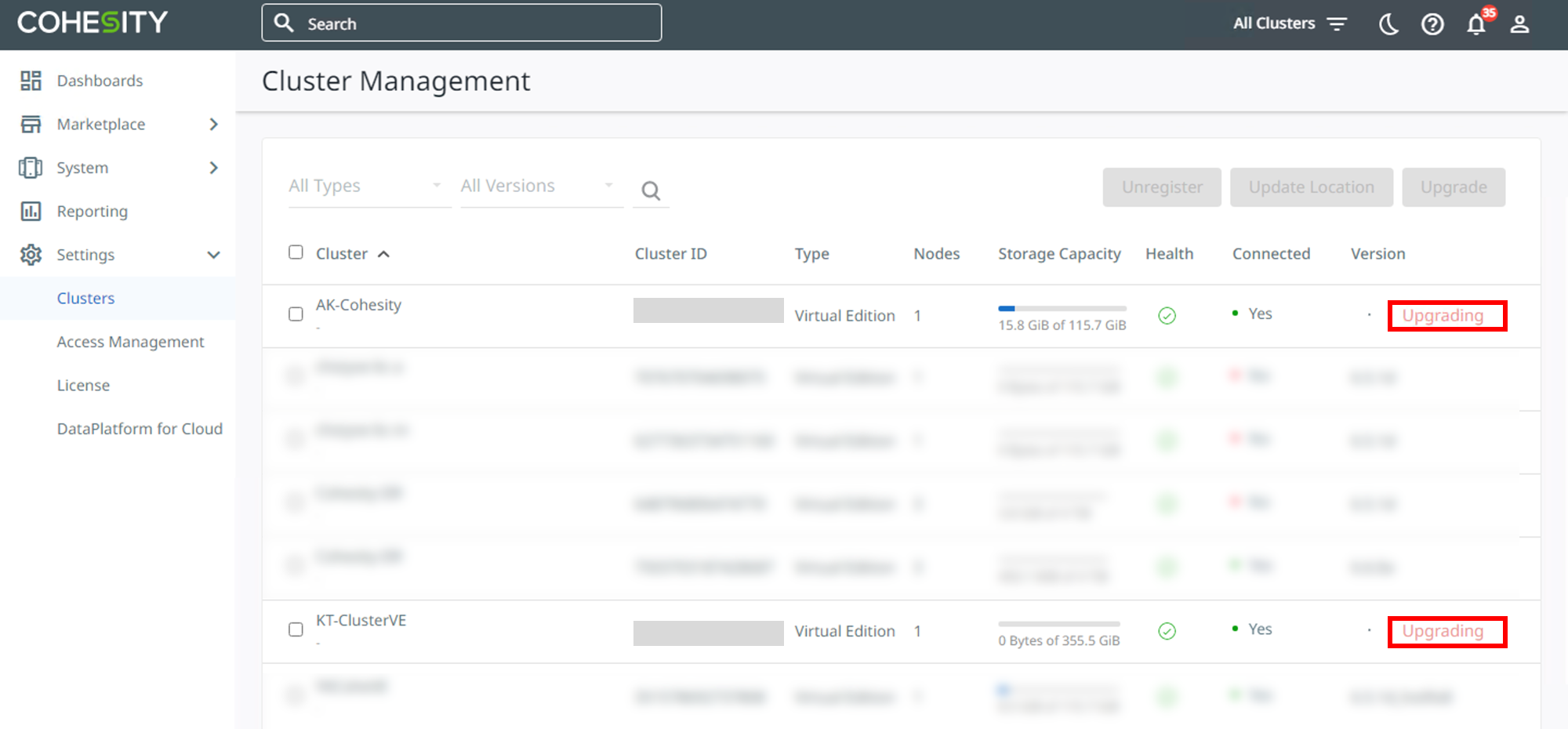Click the Cluster Management heading
Screen dimensions: 1568x729
pos(396,81)
